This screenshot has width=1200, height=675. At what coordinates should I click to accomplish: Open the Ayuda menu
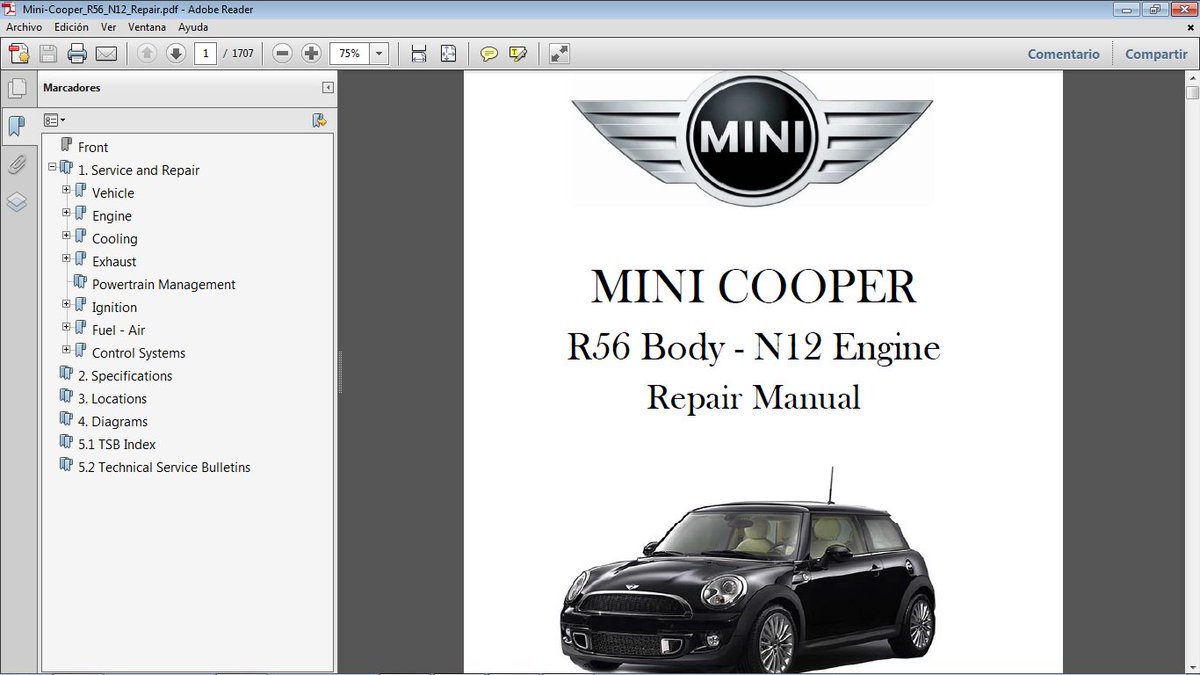(x=193, y=27)
